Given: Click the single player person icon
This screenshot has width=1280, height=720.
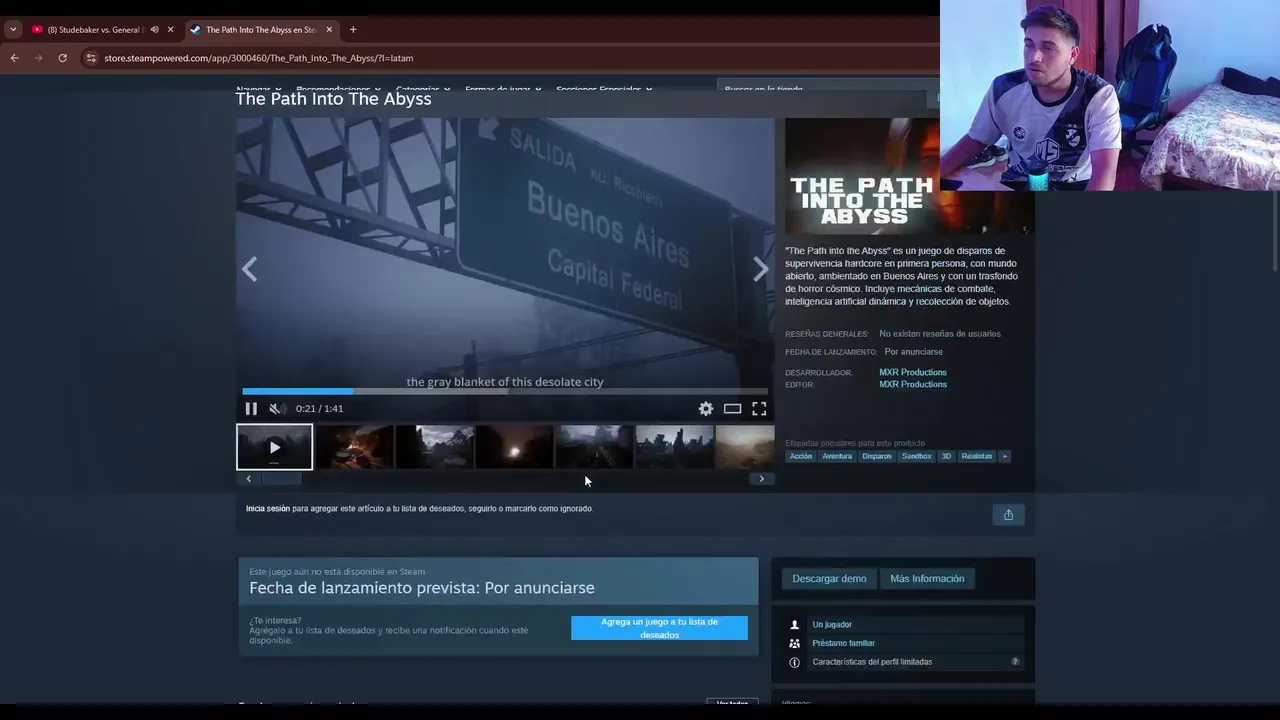Looking at the screenshot, I should click(x=795, y=625).
